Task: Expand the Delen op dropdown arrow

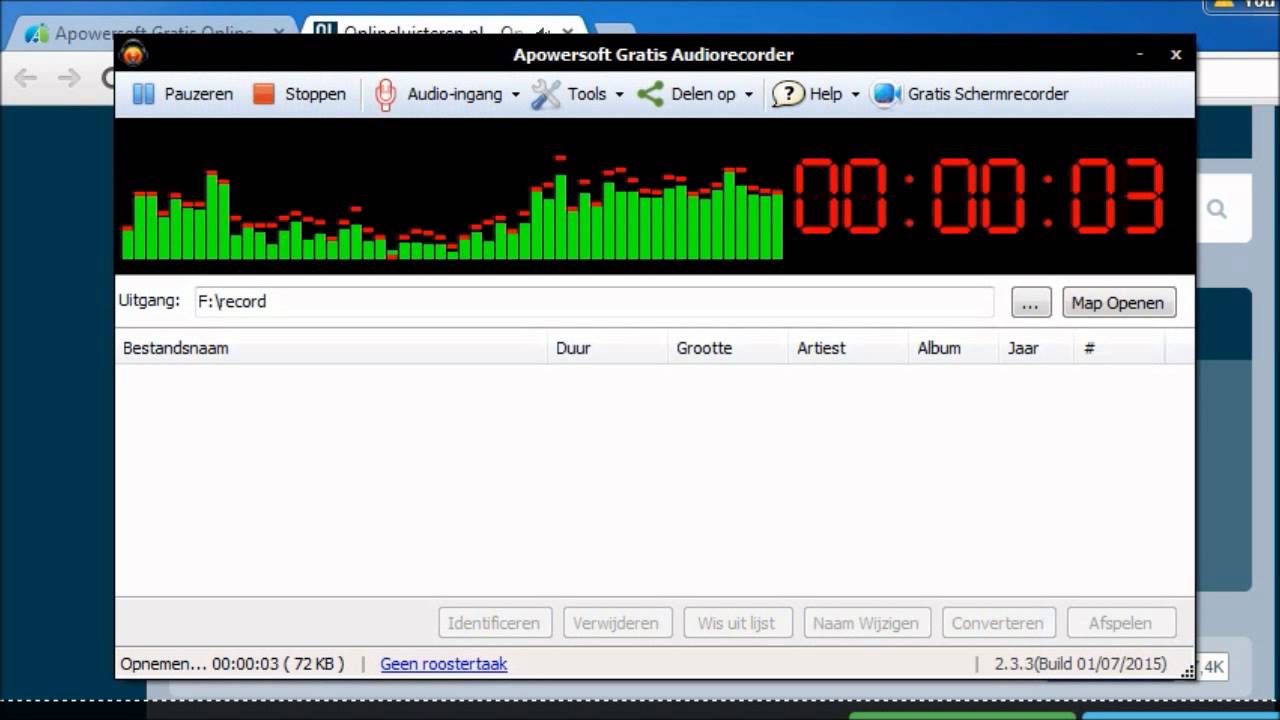Action: pos(748,95)
